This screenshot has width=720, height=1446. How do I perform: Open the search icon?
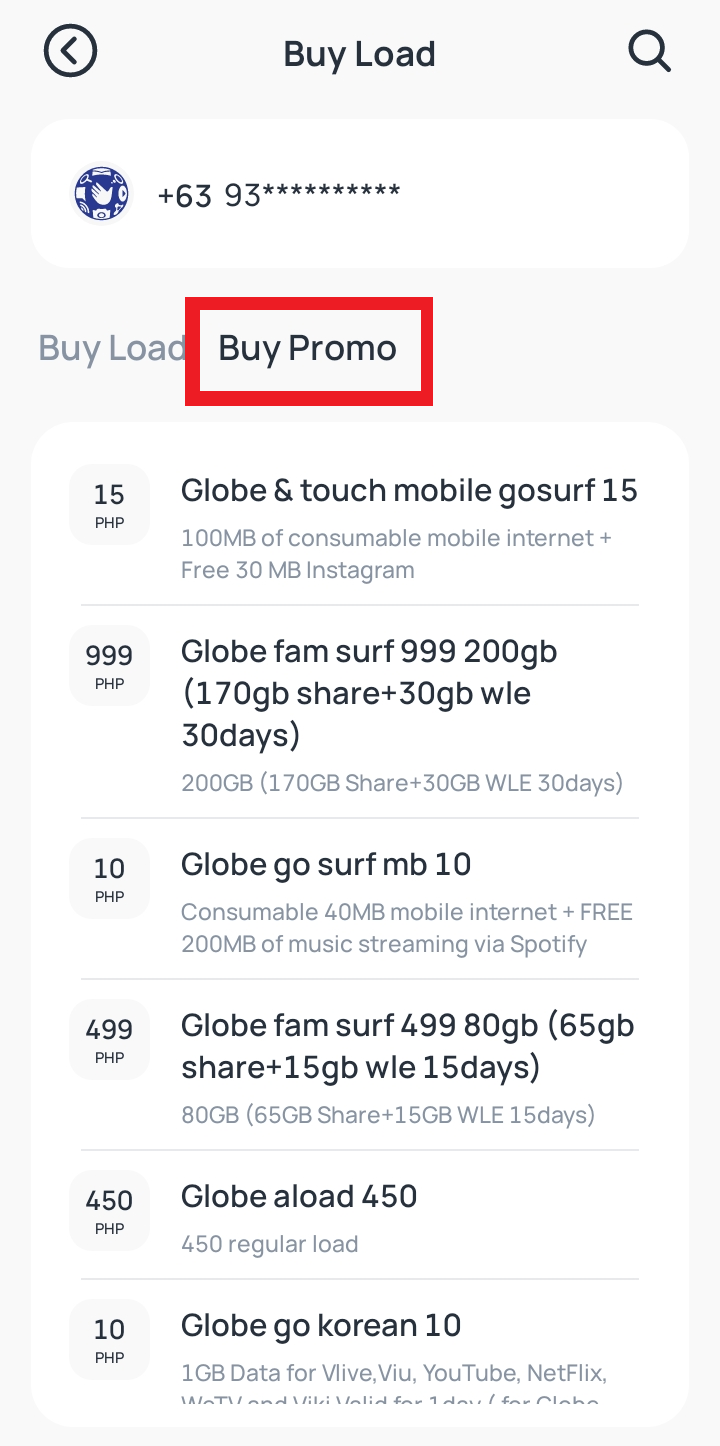(x=649, y=51)
